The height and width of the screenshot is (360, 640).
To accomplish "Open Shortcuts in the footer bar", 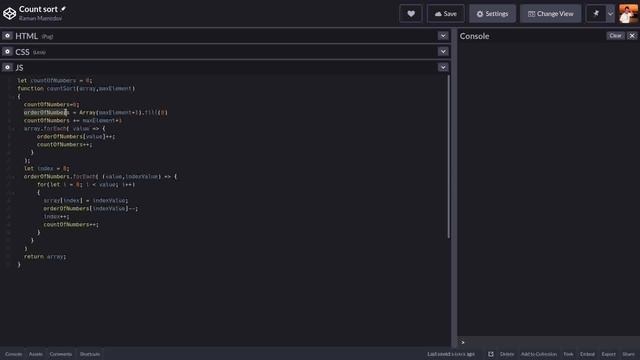I will click(90, 354).
